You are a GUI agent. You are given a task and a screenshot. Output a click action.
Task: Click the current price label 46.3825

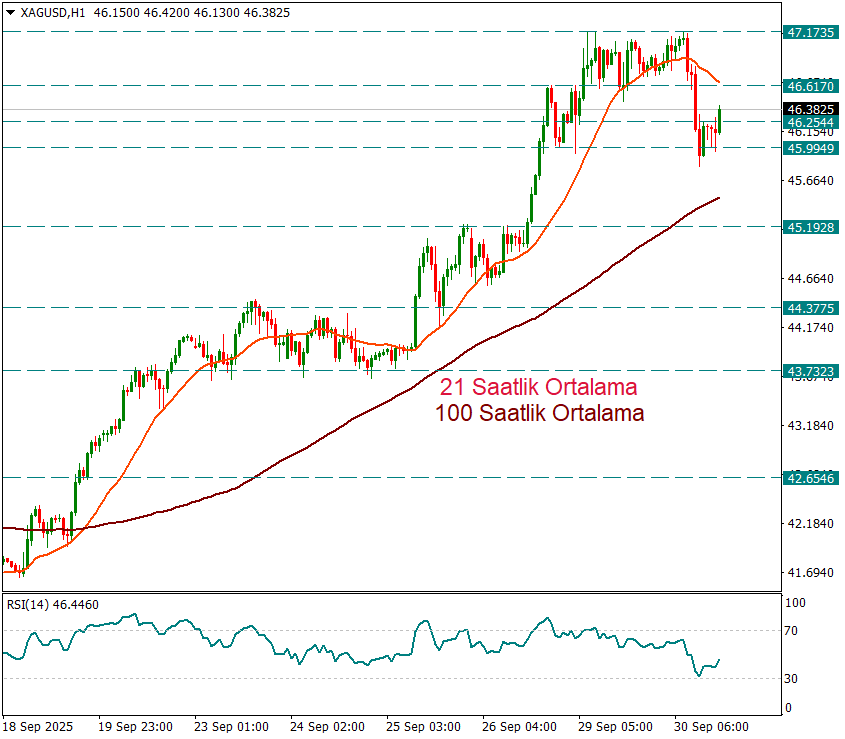(810, 109)
